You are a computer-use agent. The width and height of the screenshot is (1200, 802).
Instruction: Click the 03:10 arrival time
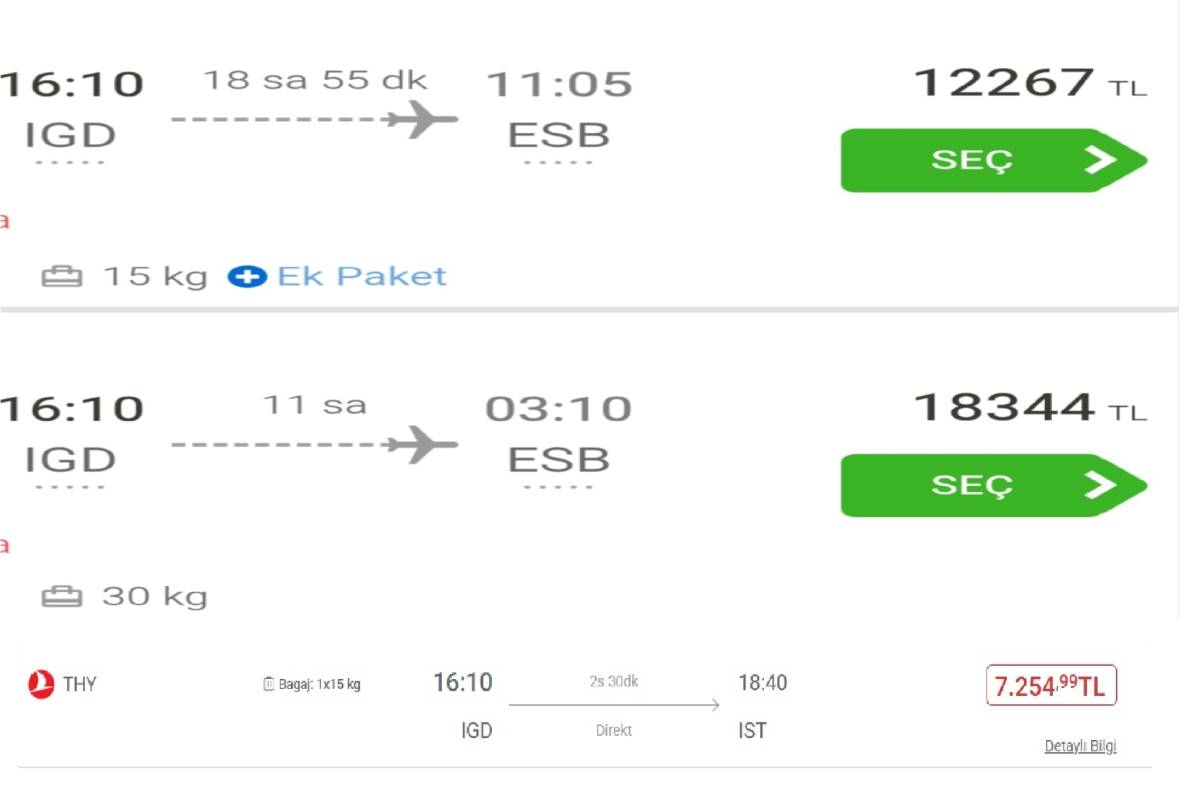click(559, 409)
